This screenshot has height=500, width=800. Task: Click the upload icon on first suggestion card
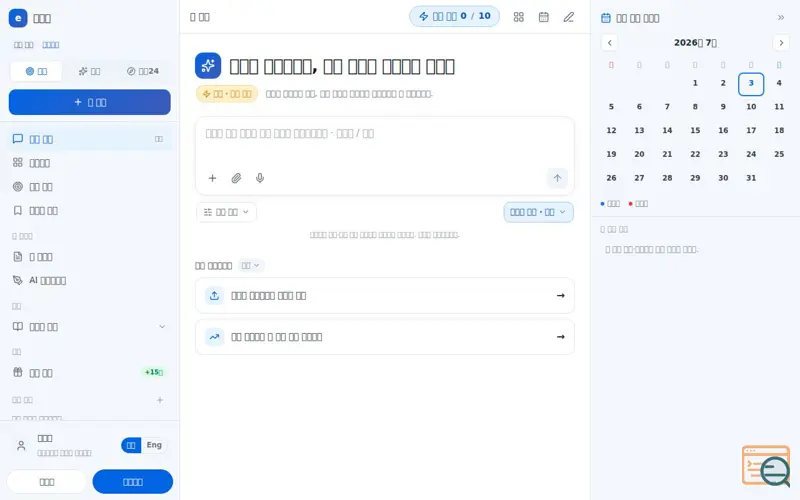point(214,295)
